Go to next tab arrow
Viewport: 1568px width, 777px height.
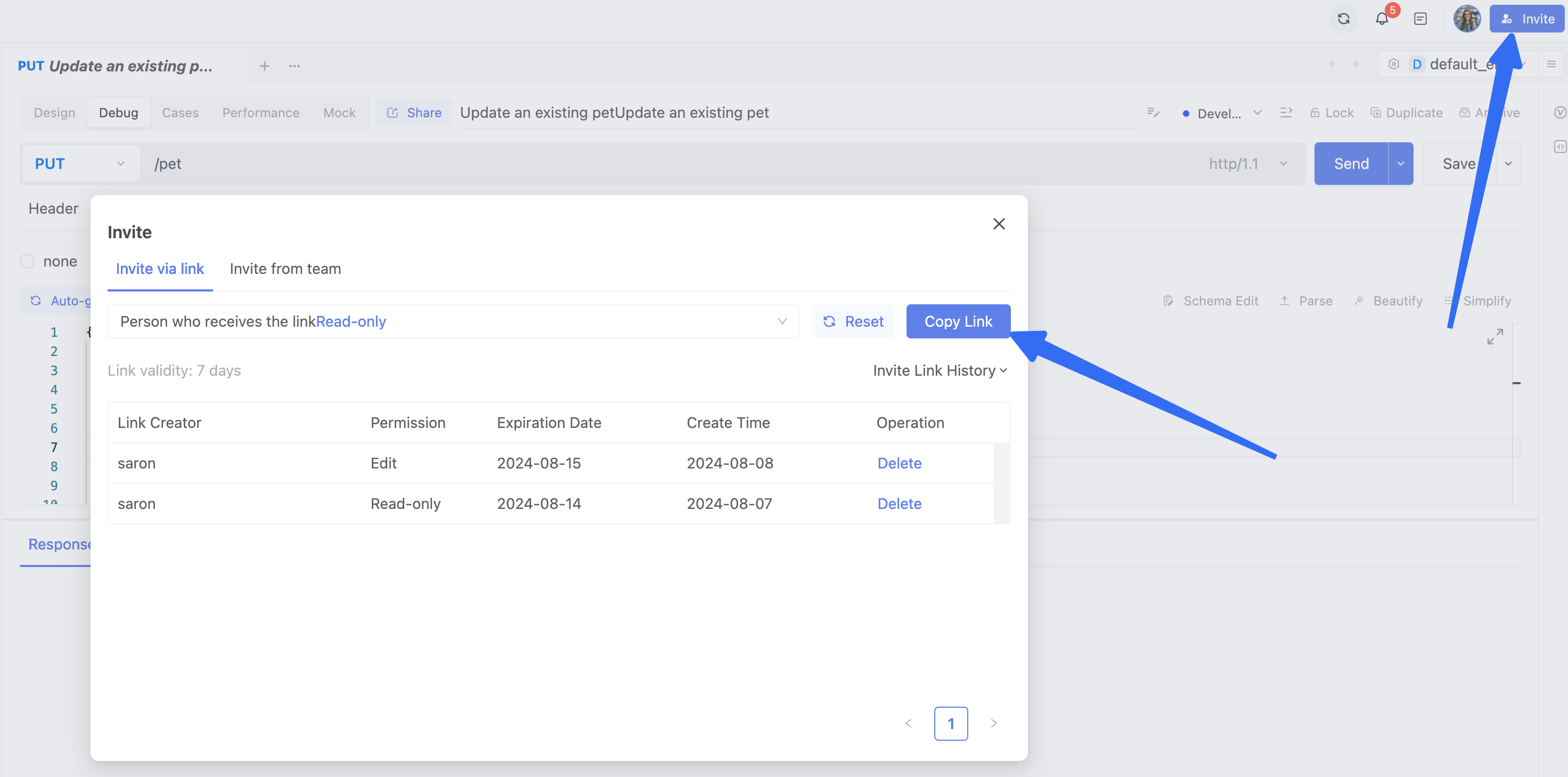[x=1355, y=64]
